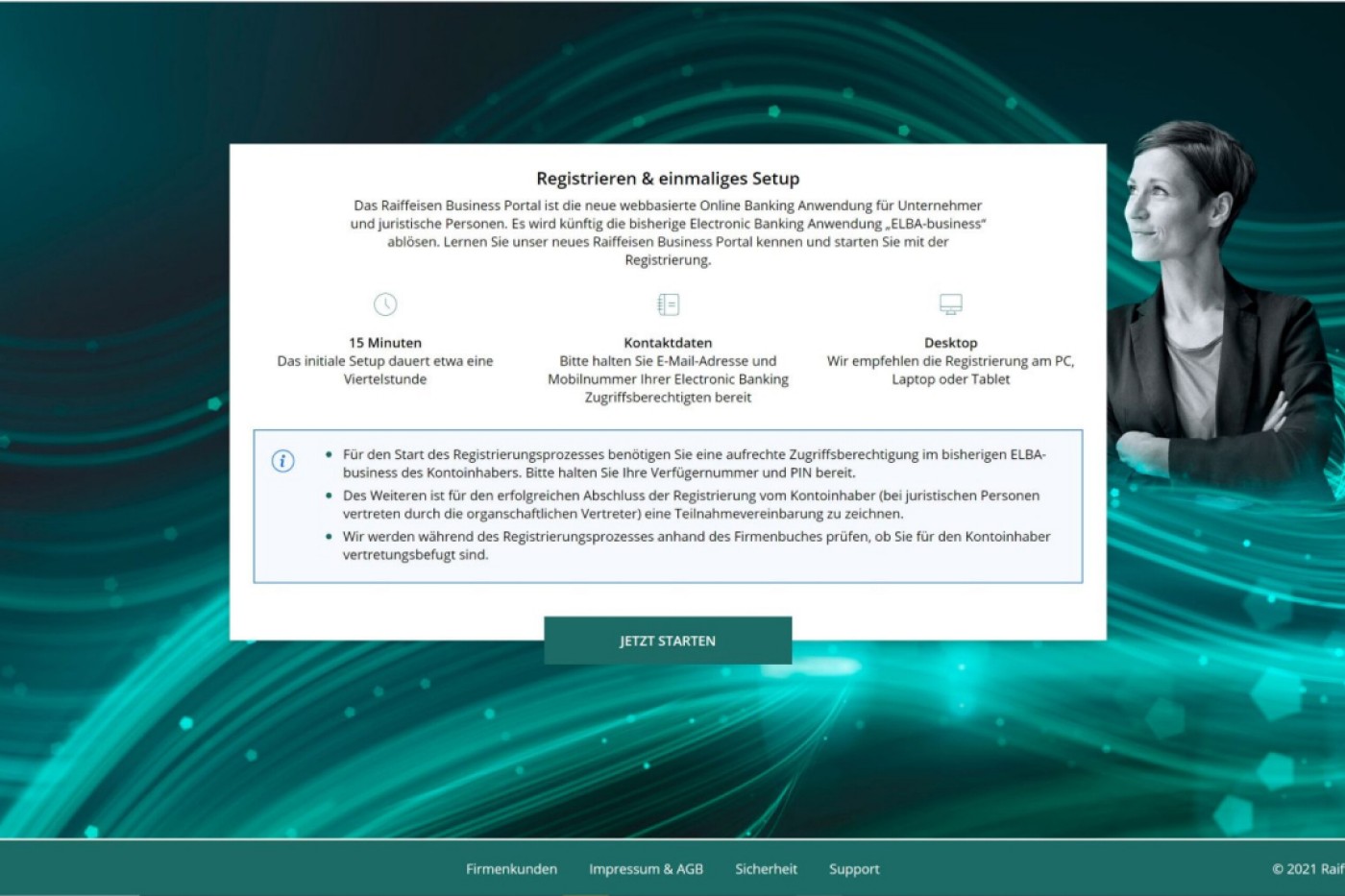
Task: Open the Impressum & AGB footer link
Action: 646,869
